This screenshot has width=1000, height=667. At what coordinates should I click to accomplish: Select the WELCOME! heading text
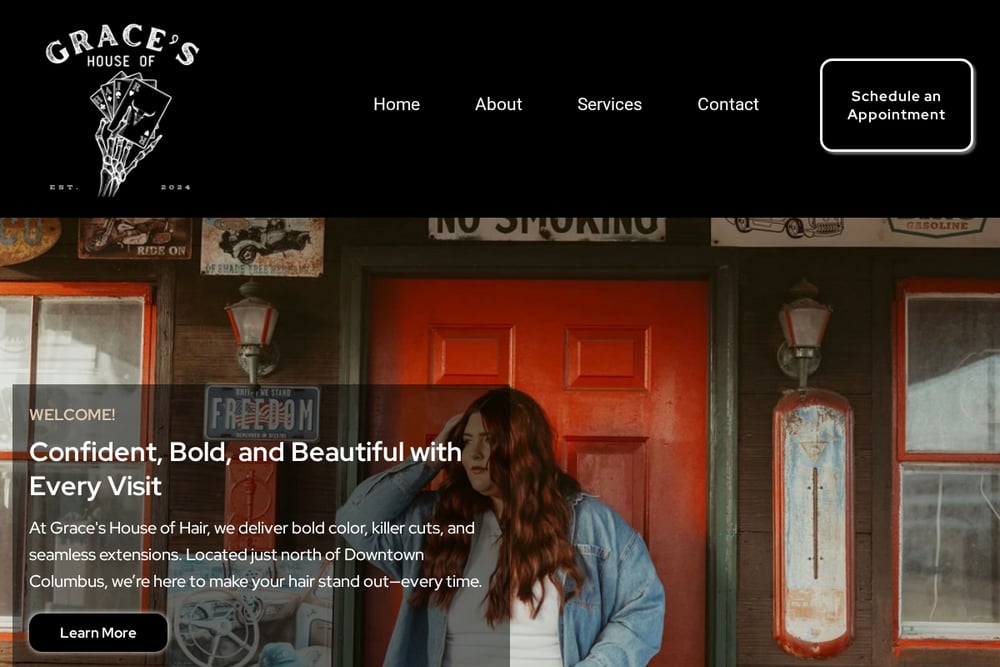73,415
